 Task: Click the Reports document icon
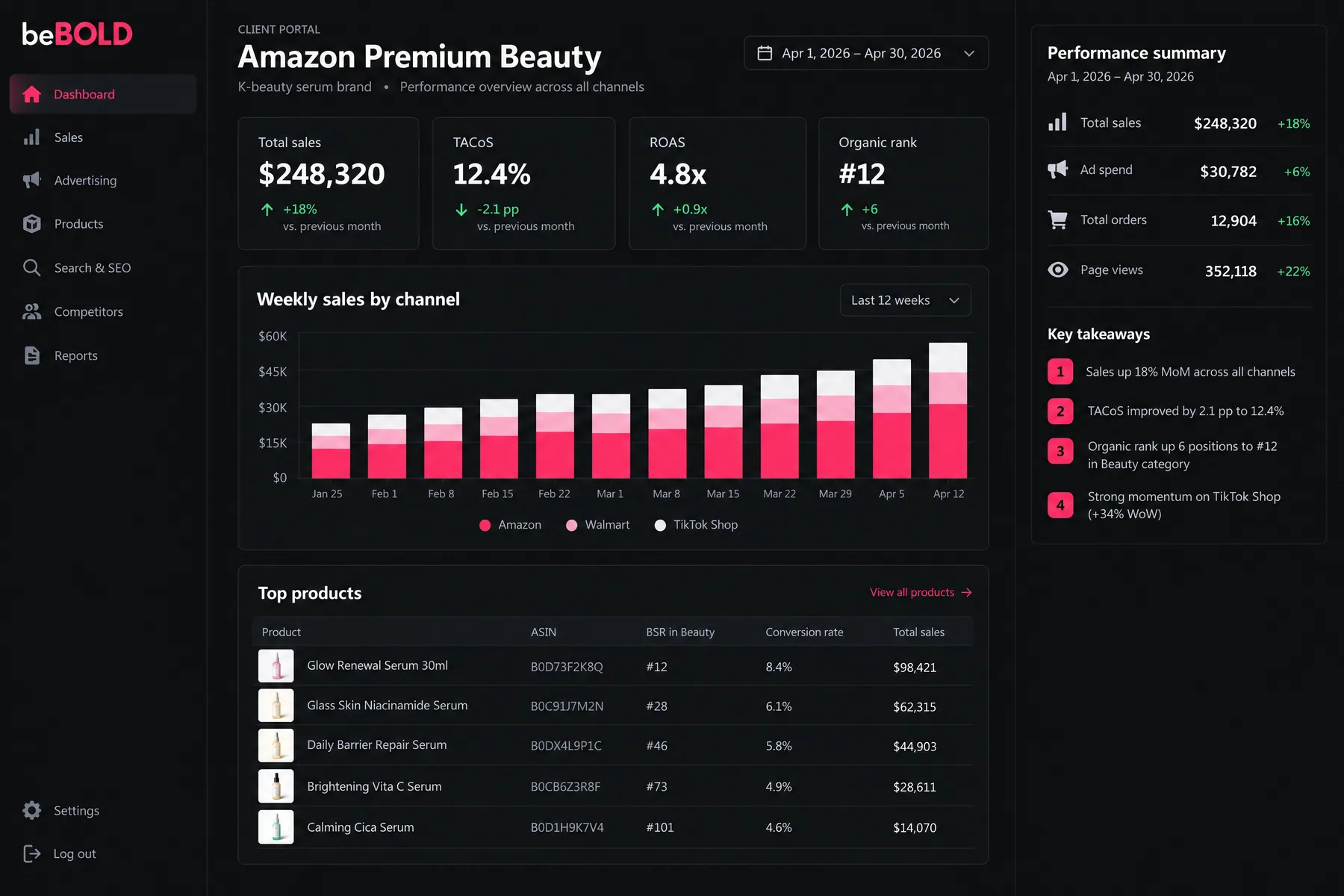tap(31, 355)
